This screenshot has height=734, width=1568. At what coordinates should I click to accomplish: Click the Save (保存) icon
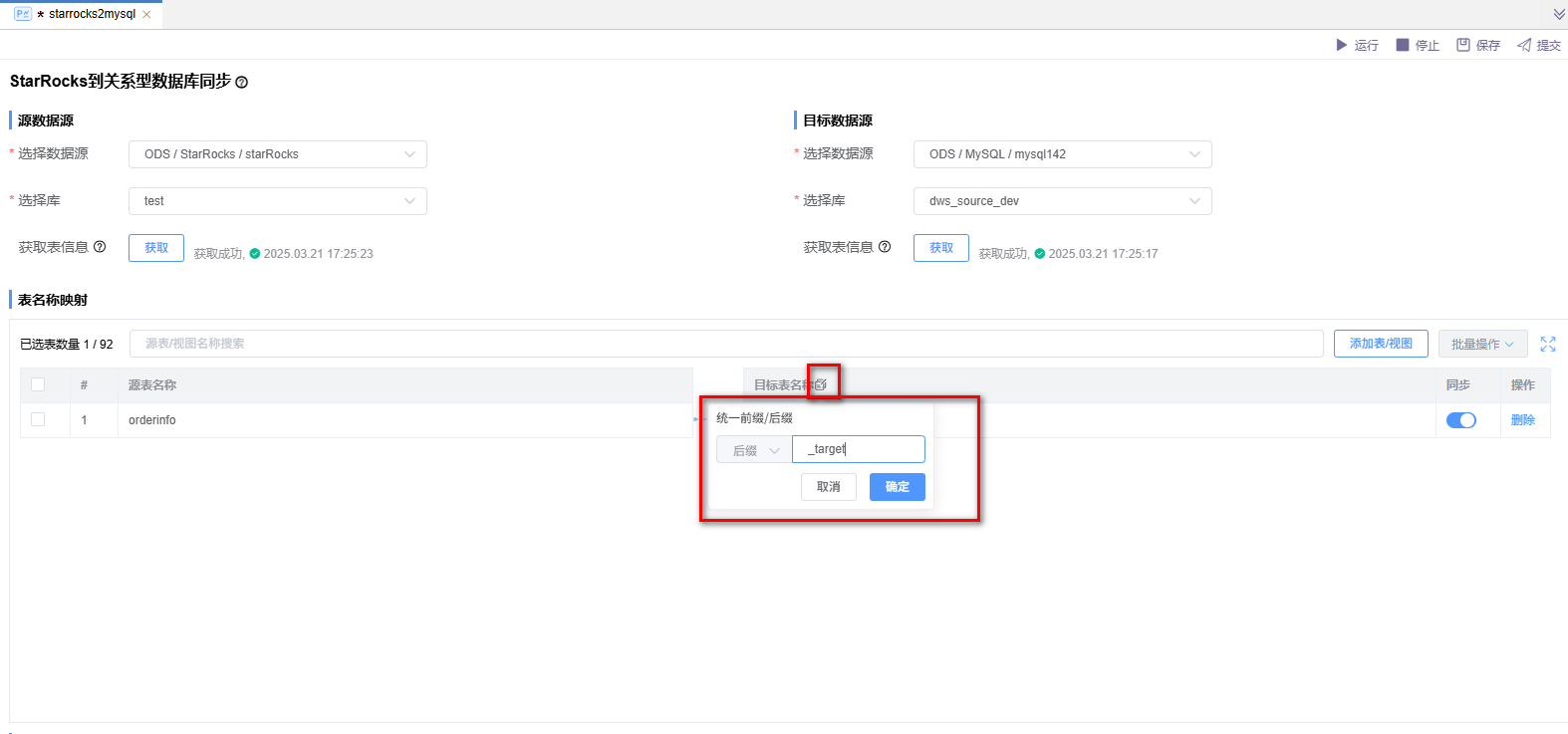point(1463,45)
